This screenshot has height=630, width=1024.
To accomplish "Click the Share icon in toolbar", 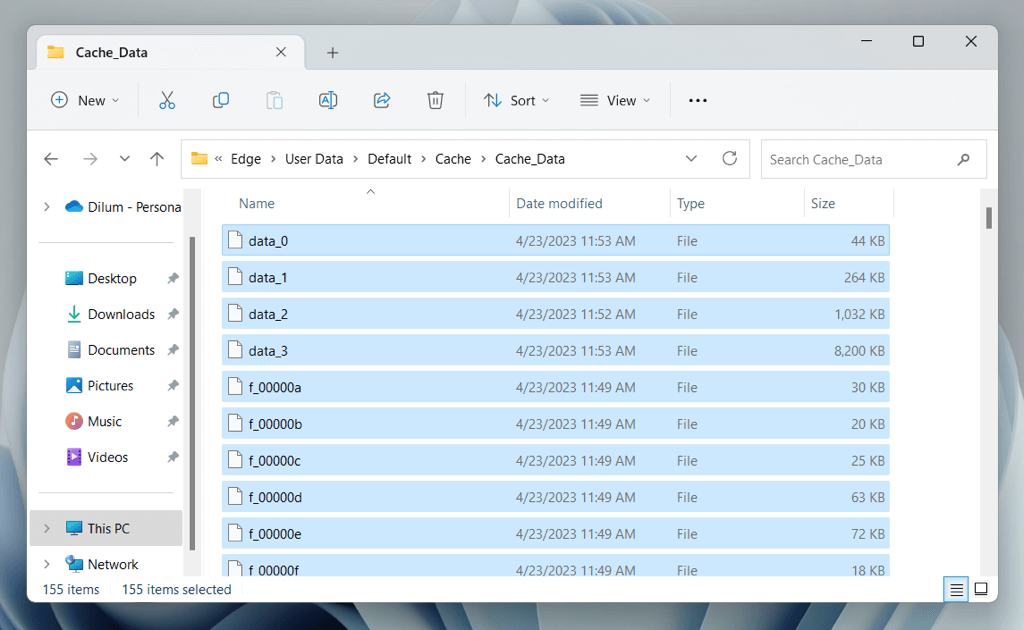I will pos(381,100).
